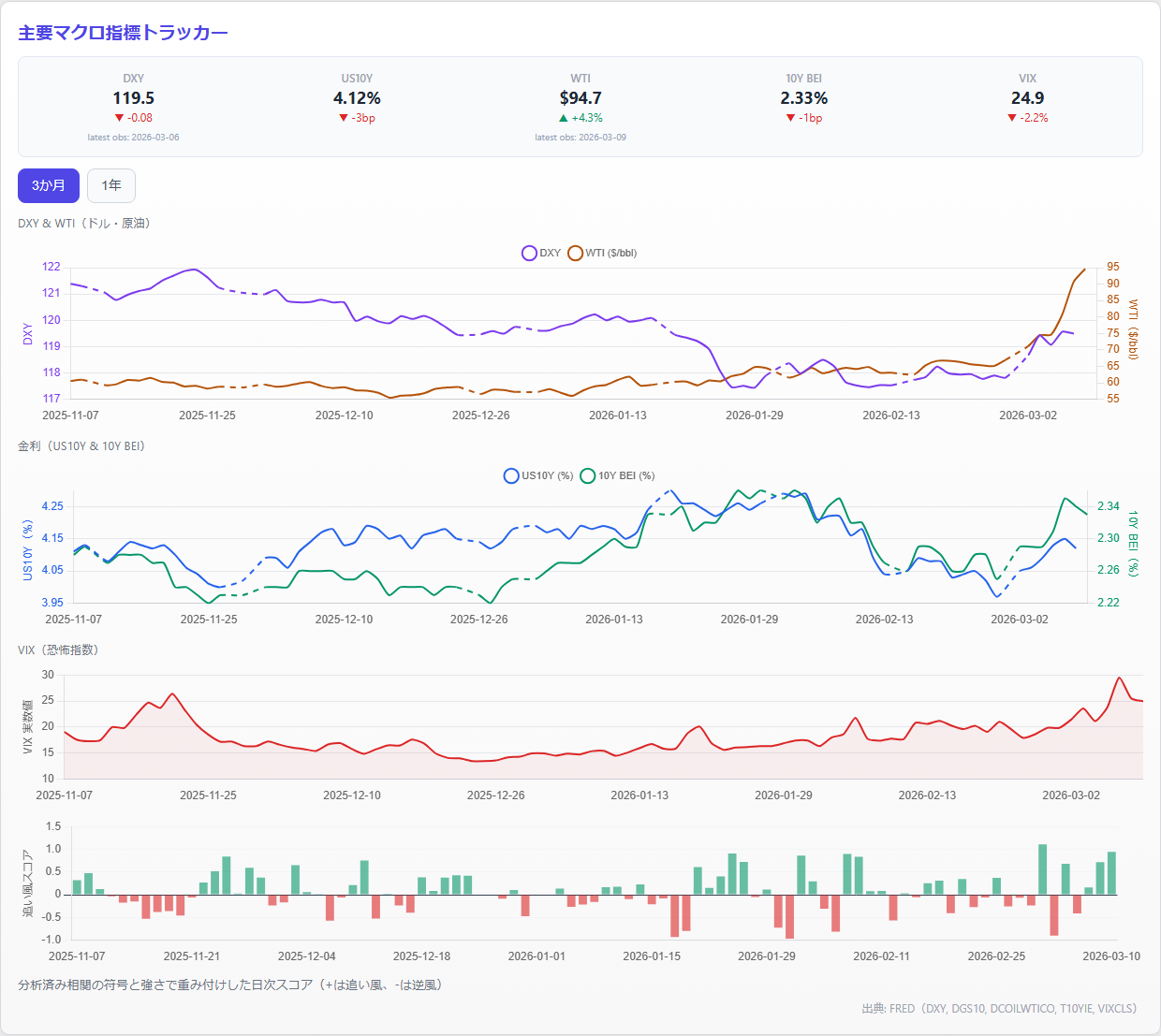Viewport: 1161px width, 1036px height.
Task: Click latest obs: 2026-03-06 note
Action: [133, 138]
